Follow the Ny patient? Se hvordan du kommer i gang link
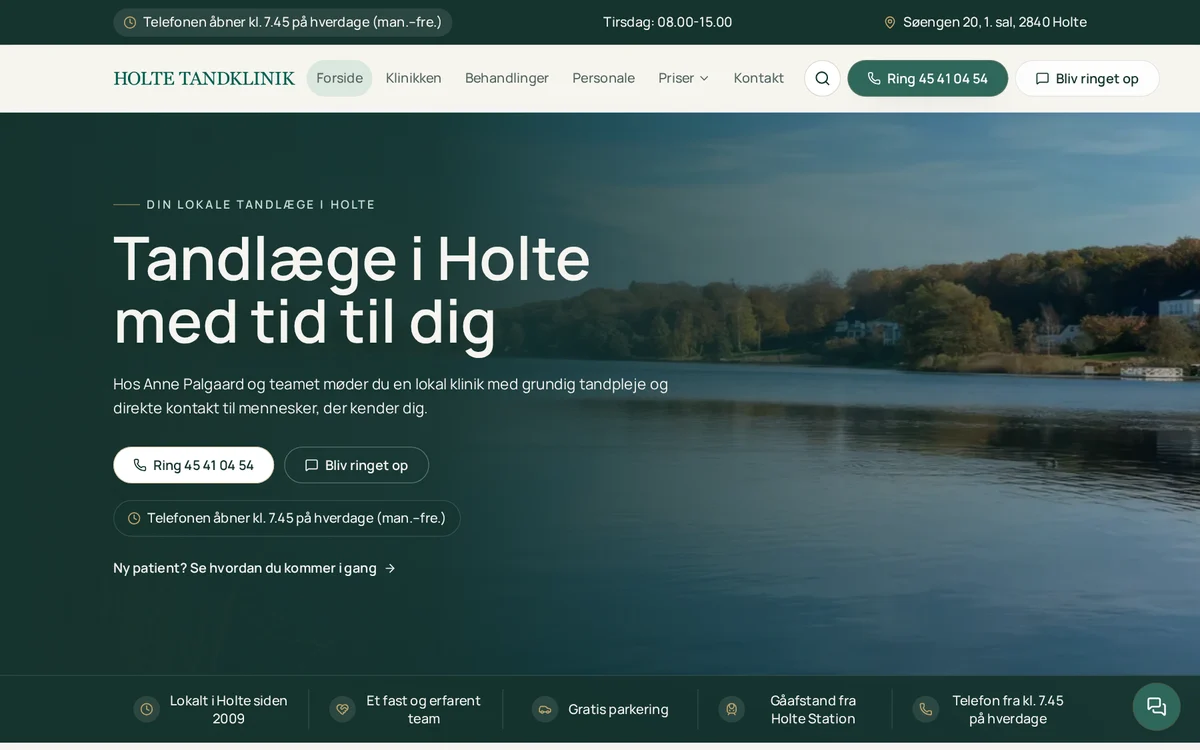This screenshot has width=1200, height=750. [255, 568]
